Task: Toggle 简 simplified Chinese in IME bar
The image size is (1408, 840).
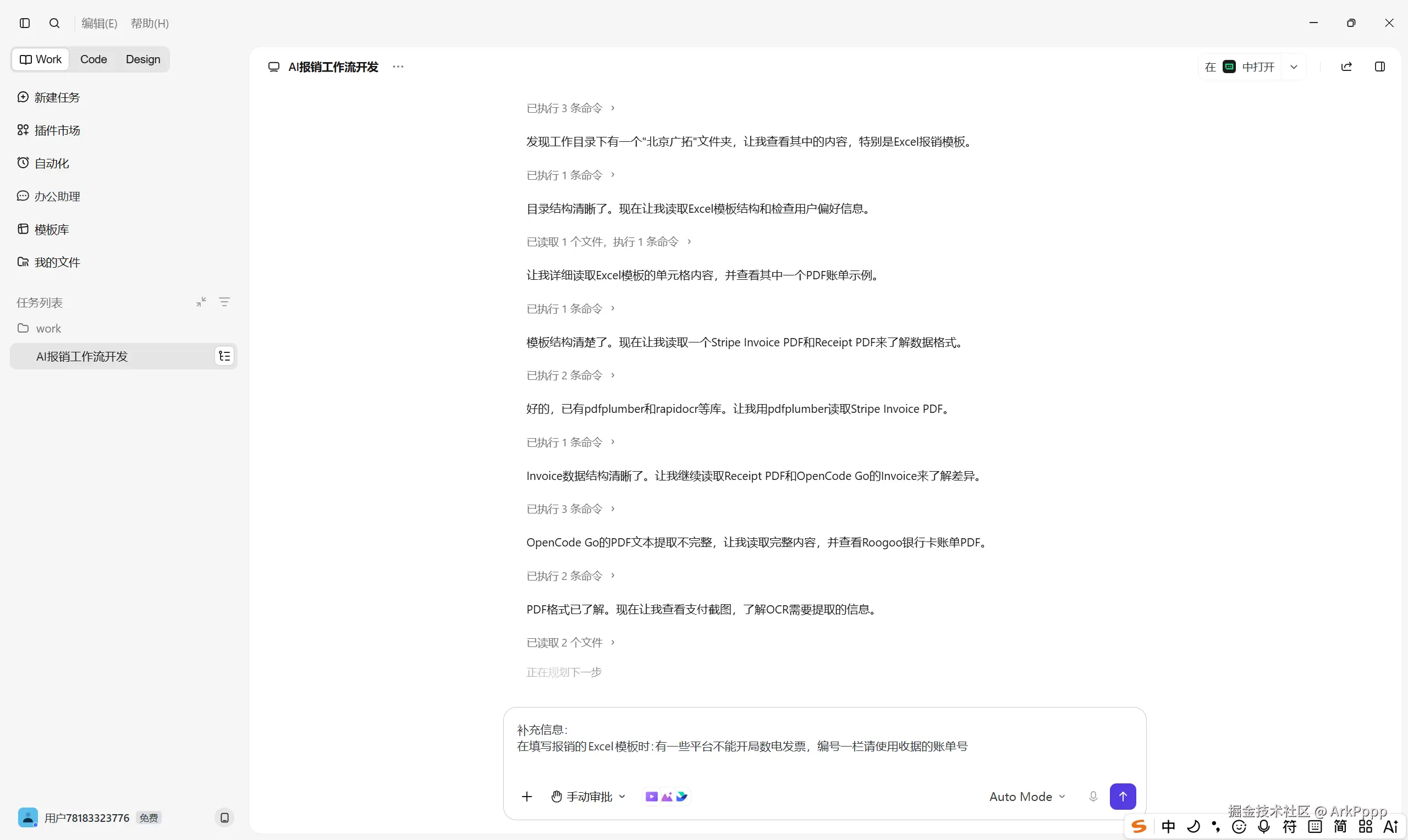Action: pyautogui.click(x=1339, y=826)
